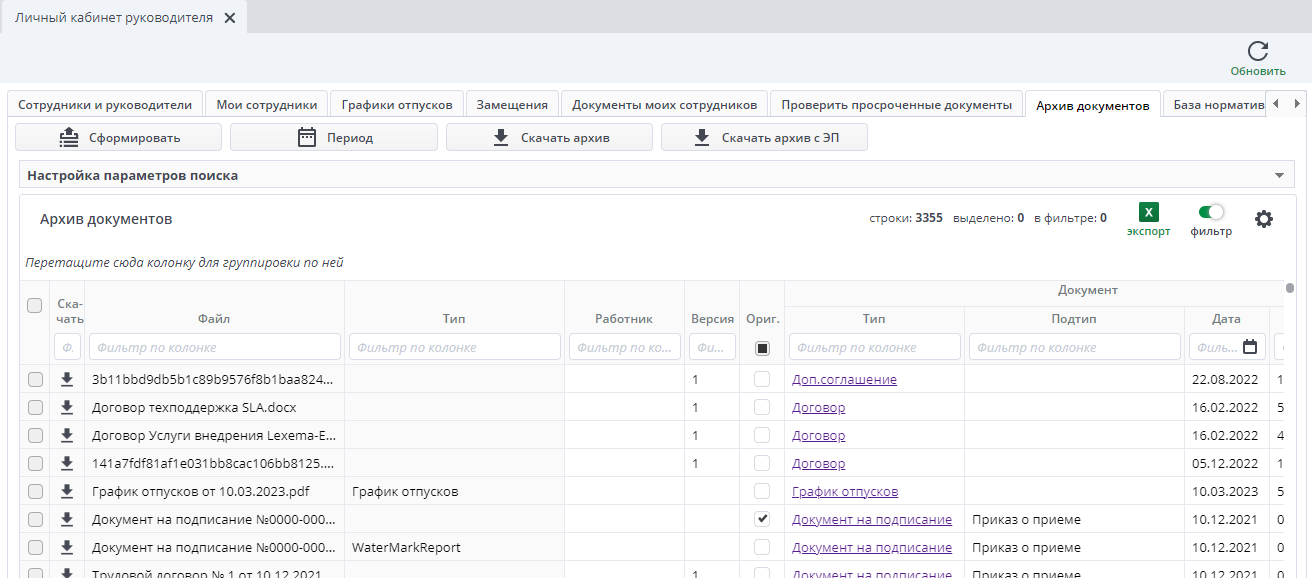
Task: Click the Обновить refresh icon
Action: pos(1258,51)
